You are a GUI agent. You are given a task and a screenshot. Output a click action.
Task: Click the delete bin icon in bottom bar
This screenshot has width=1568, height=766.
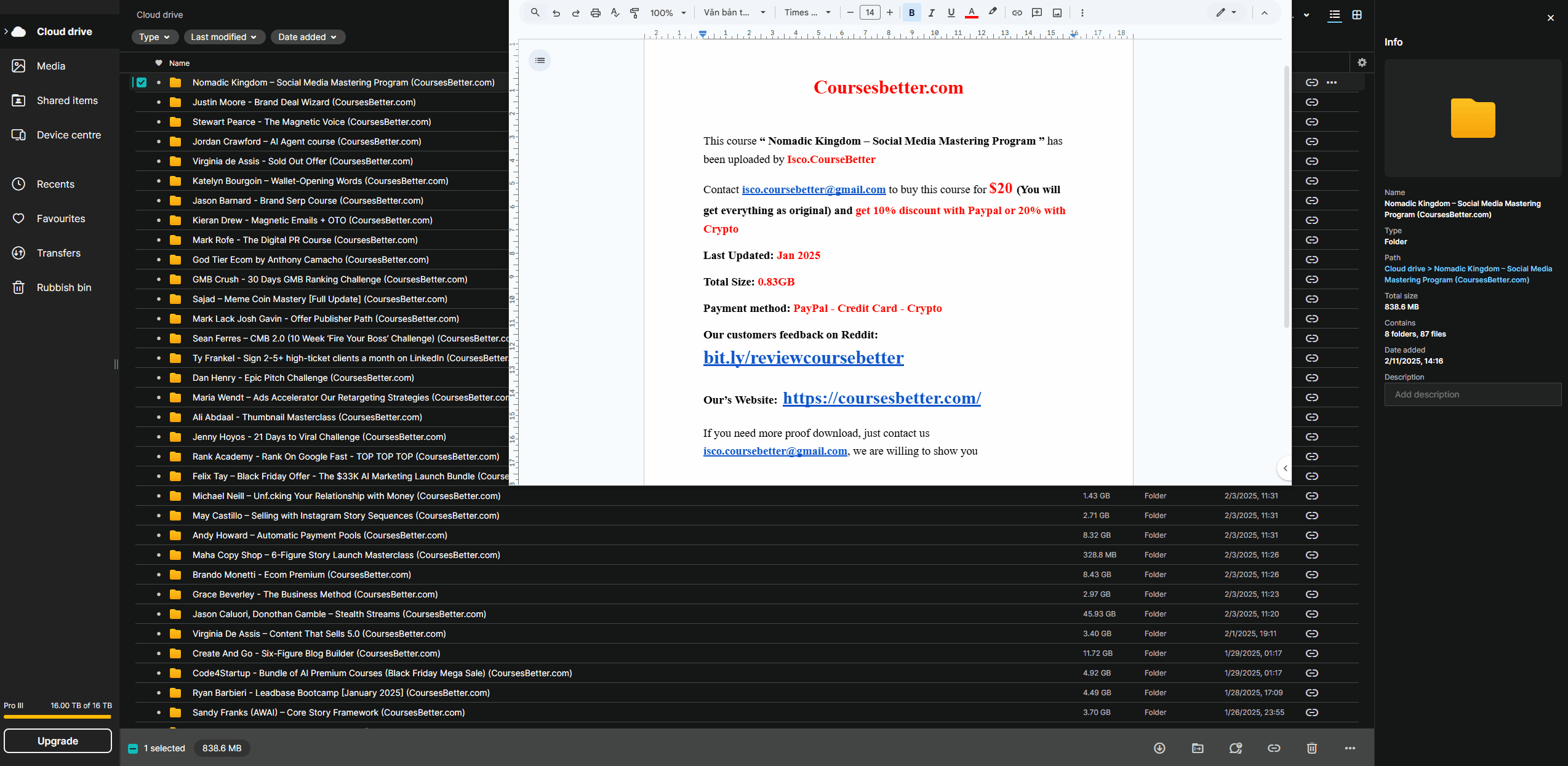pos(1311,748)
